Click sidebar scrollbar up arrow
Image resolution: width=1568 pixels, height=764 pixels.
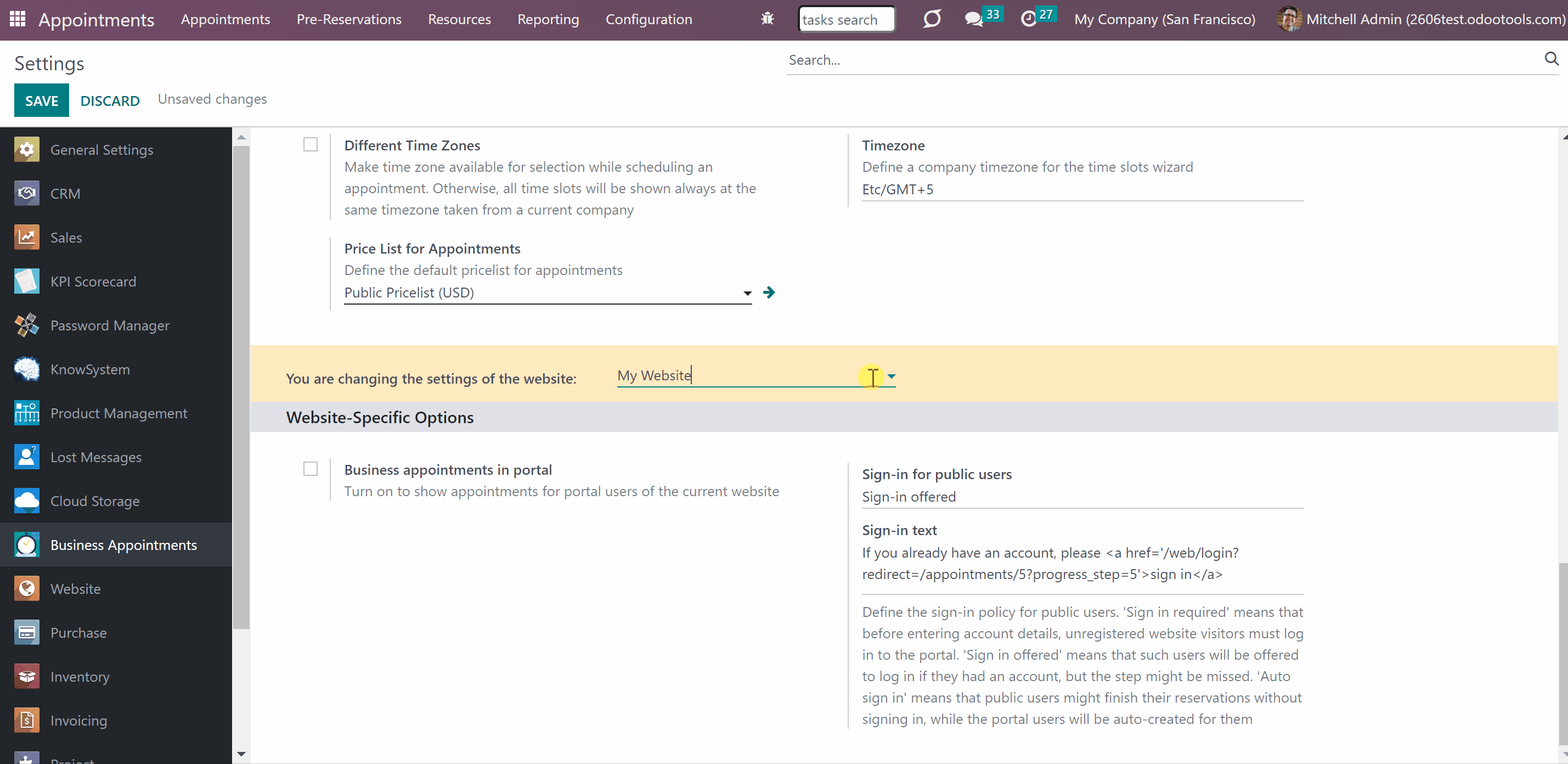click(241, 137)
